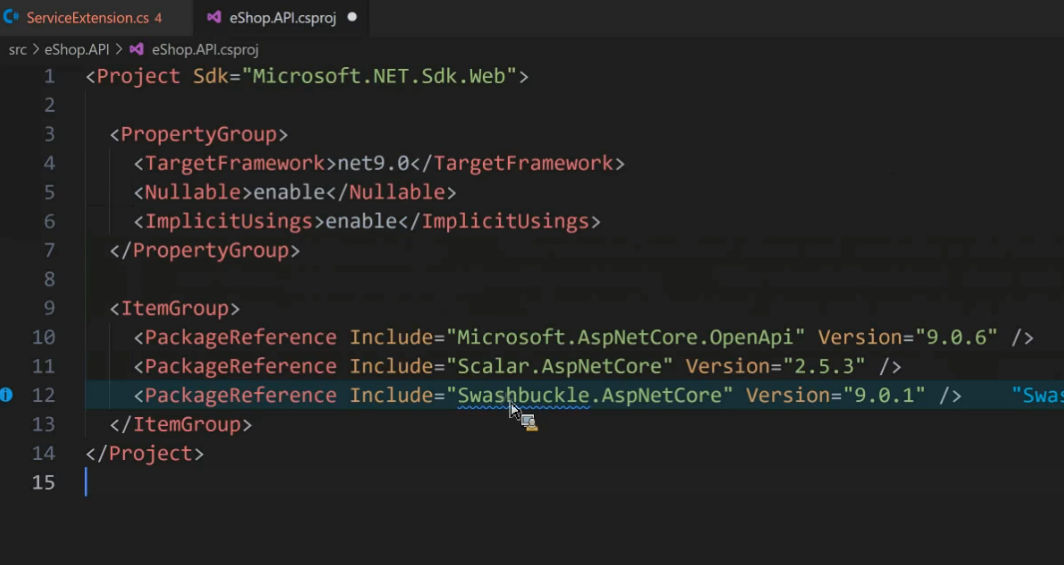1064x565 pixels.
Task: Click PackageReference tag name on line 11
Action: 240,366
